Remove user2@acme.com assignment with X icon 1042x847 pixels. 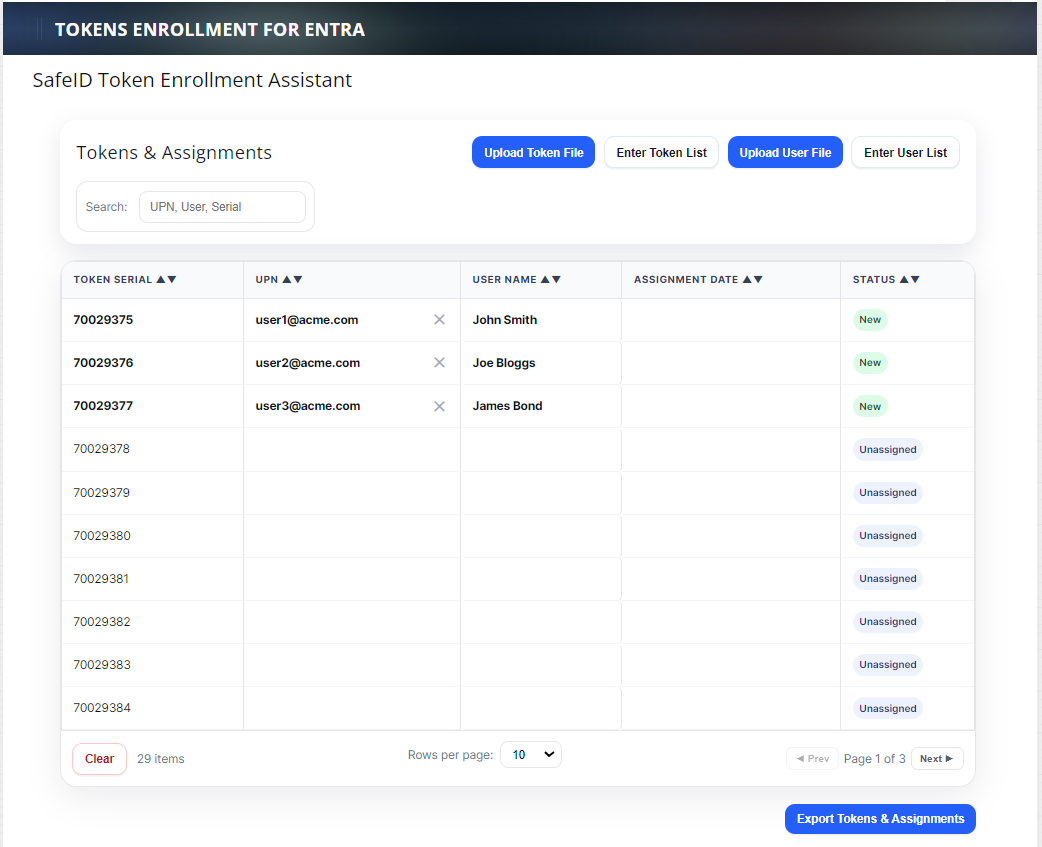tap(439, 363)
